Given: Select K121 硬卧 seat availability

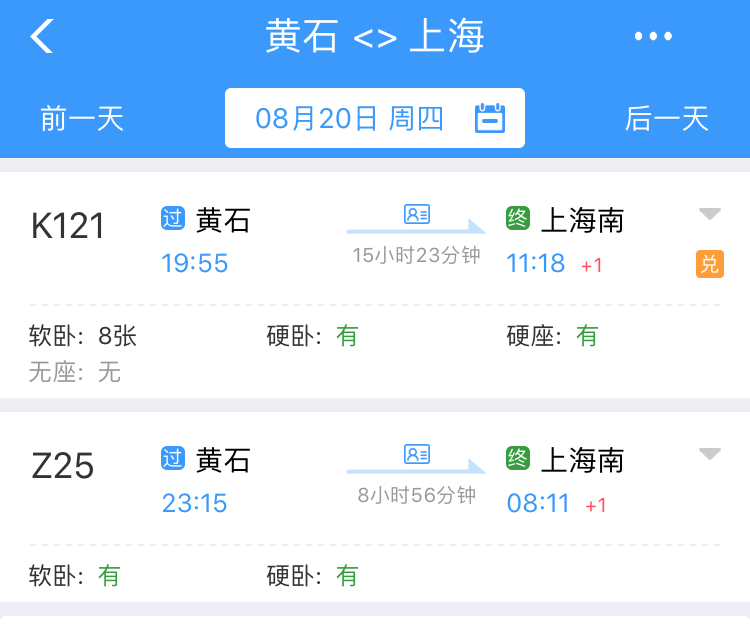Looking at the screenshot, I should (x=312, y=336).
